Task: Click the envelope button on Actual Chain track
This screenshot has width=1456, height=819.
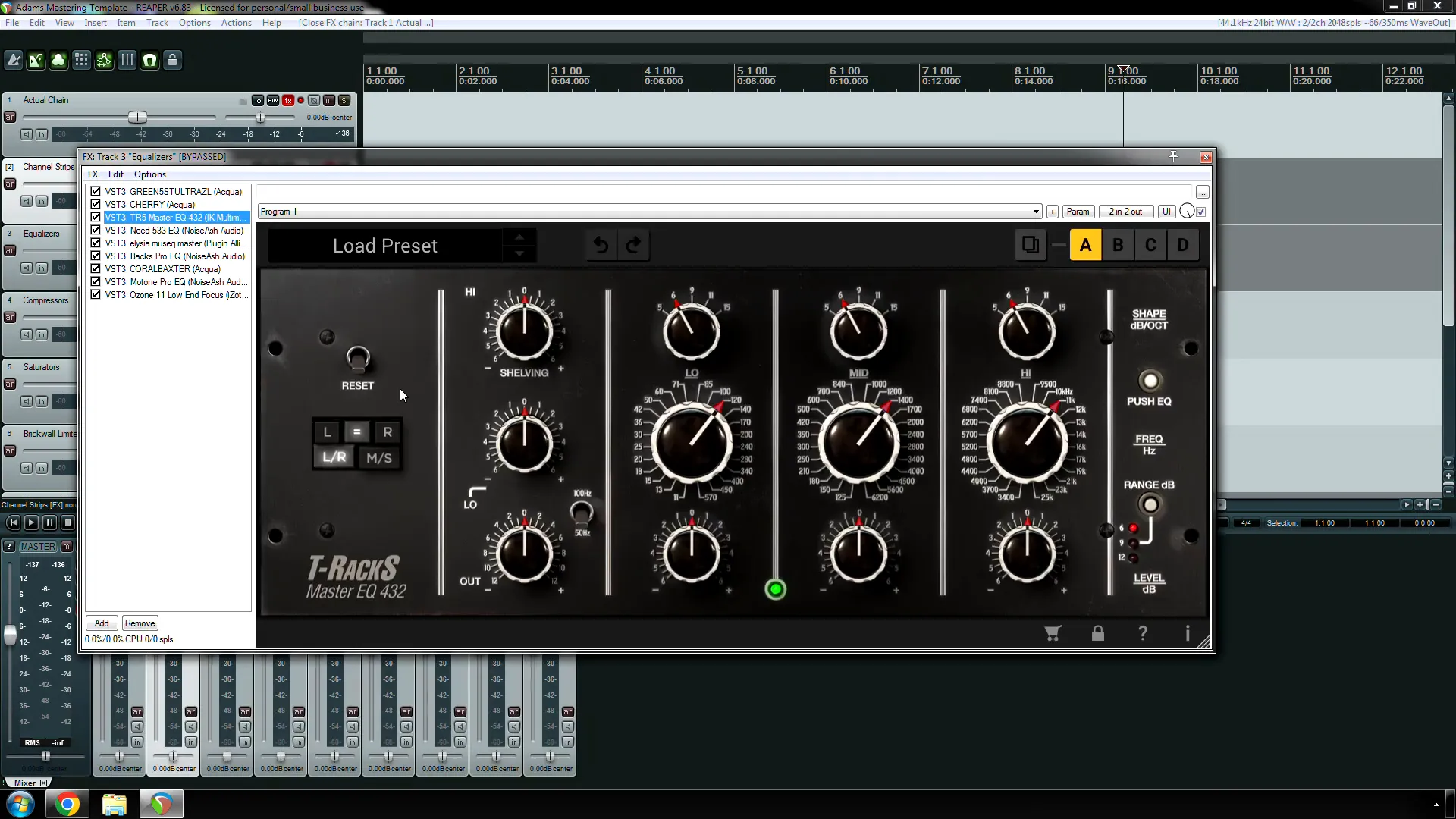Action: tap(273, 100)
